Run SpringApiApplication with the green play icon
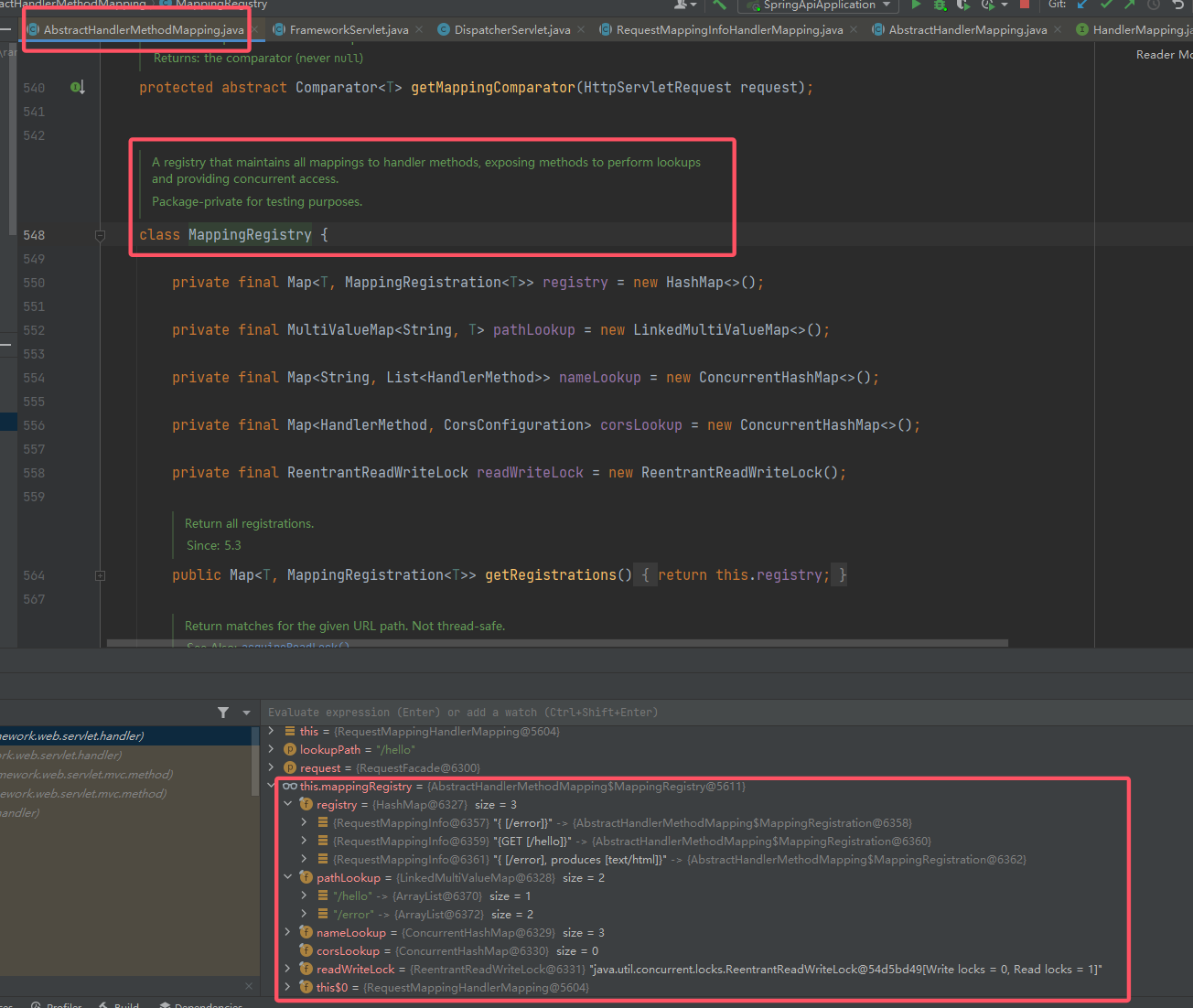This screenshot has height=1008, width=1193. (916, 5)
